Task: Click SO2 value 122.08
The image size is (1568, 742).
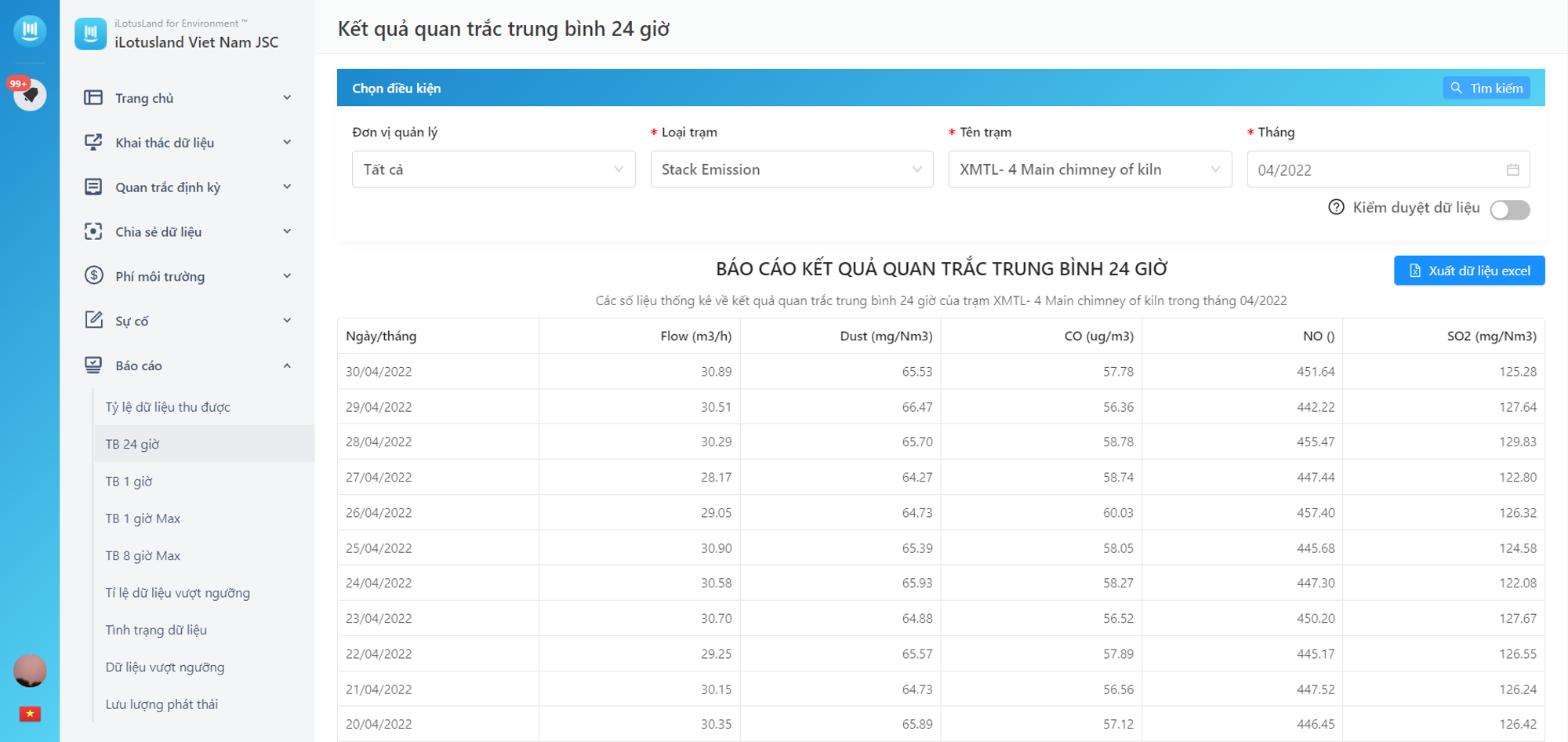Action: coord(1518,583)
